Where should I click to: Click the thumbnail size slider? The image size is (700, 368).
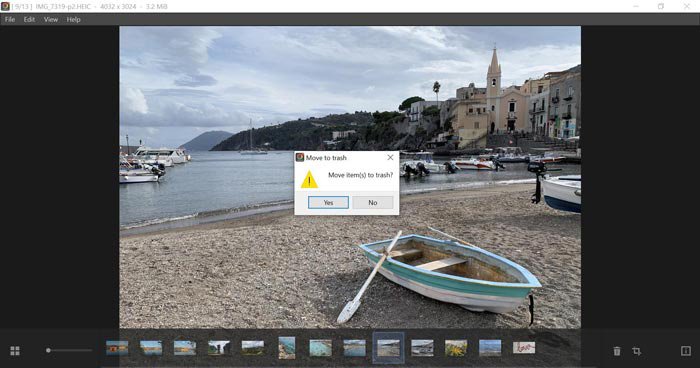69,351
